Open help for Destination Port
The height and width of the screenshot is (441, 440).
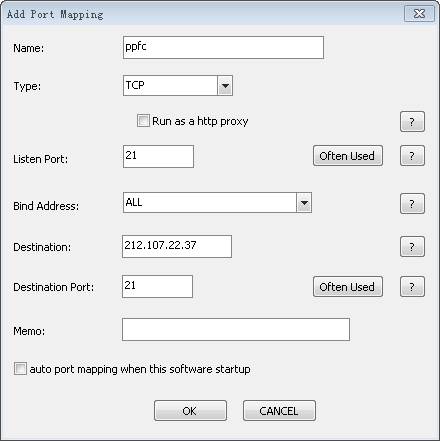coord(412,287)
